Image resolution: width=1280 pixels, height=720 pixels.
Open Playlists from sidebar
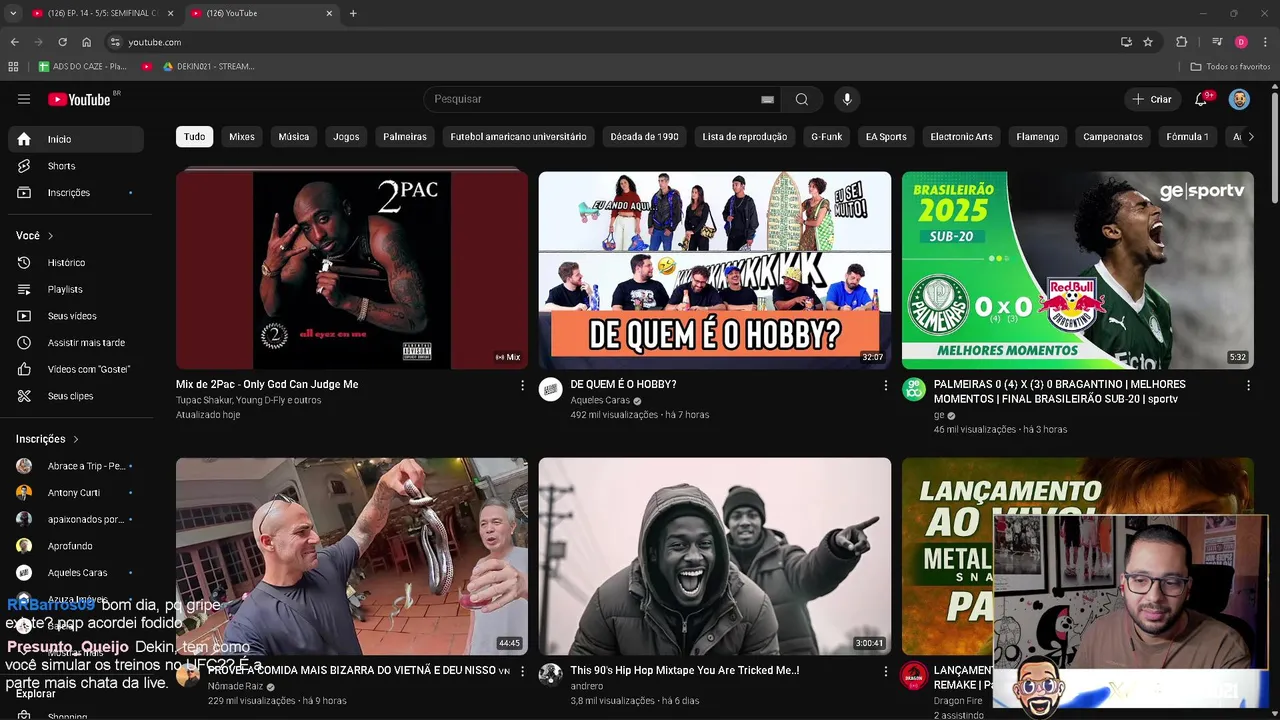pos(76,289)
